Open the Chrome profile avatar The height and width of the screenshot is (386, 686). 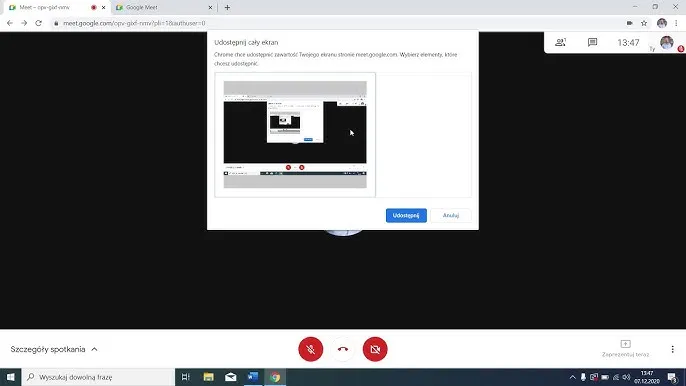(662, 23)
